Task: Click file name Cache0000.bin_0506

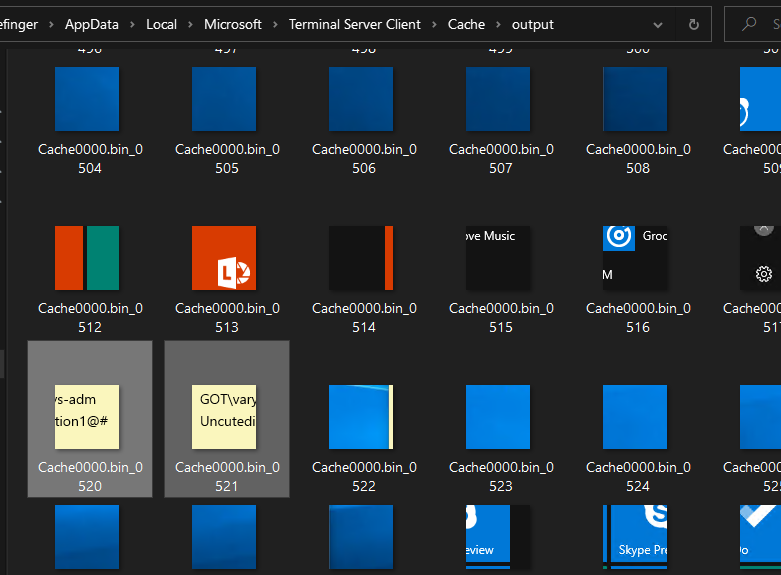Action: tap(364, 159)
